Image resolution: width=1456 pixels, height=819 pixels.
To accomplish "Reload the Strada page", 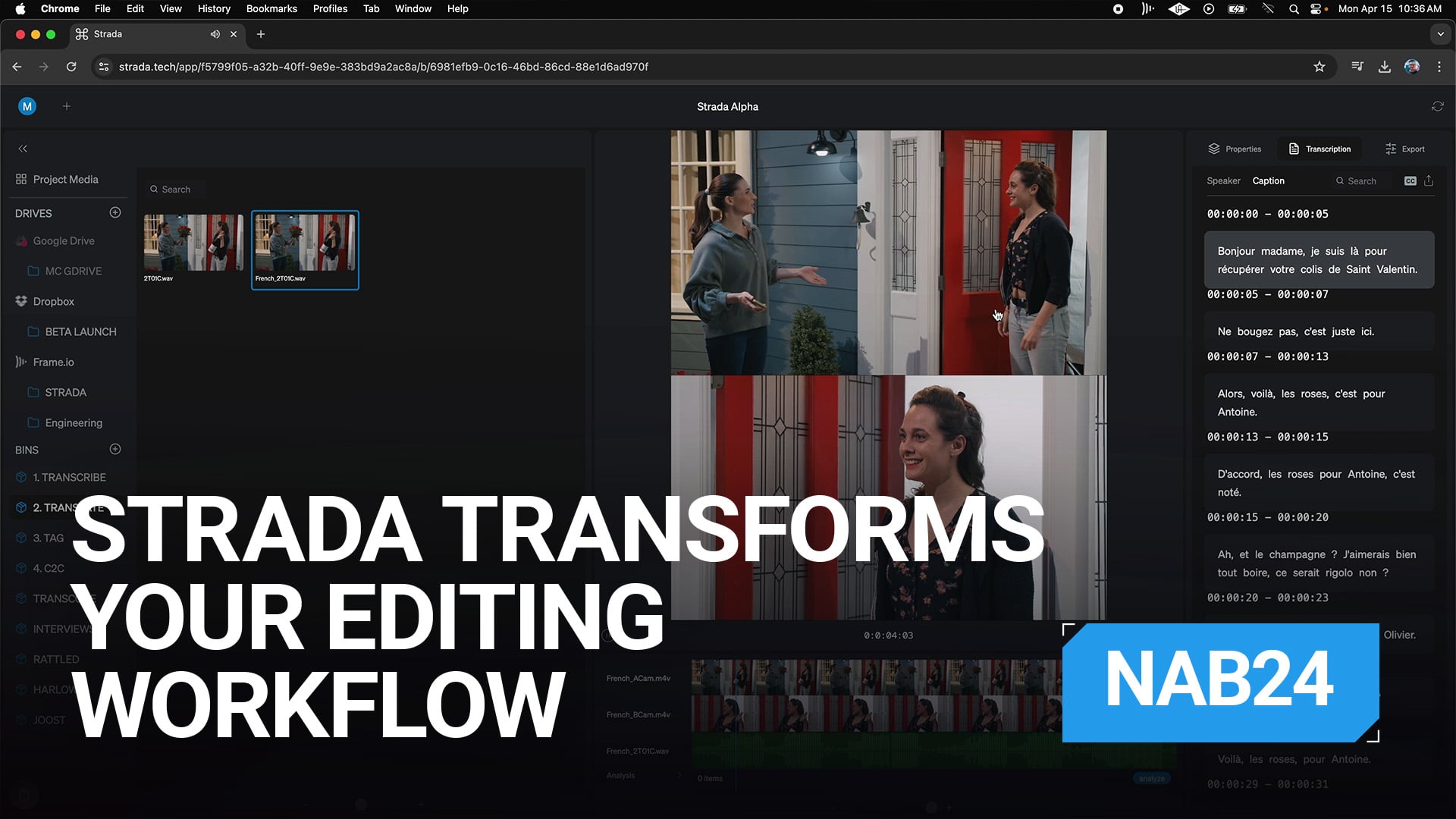I will click(71, 67).
